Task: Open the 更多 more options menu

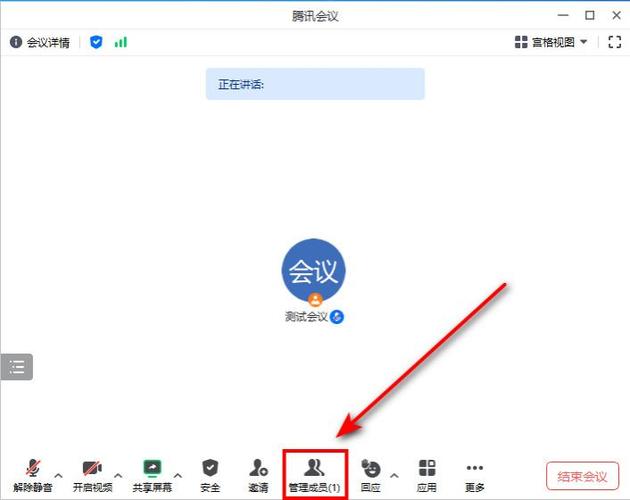Action: pos(475,477)
